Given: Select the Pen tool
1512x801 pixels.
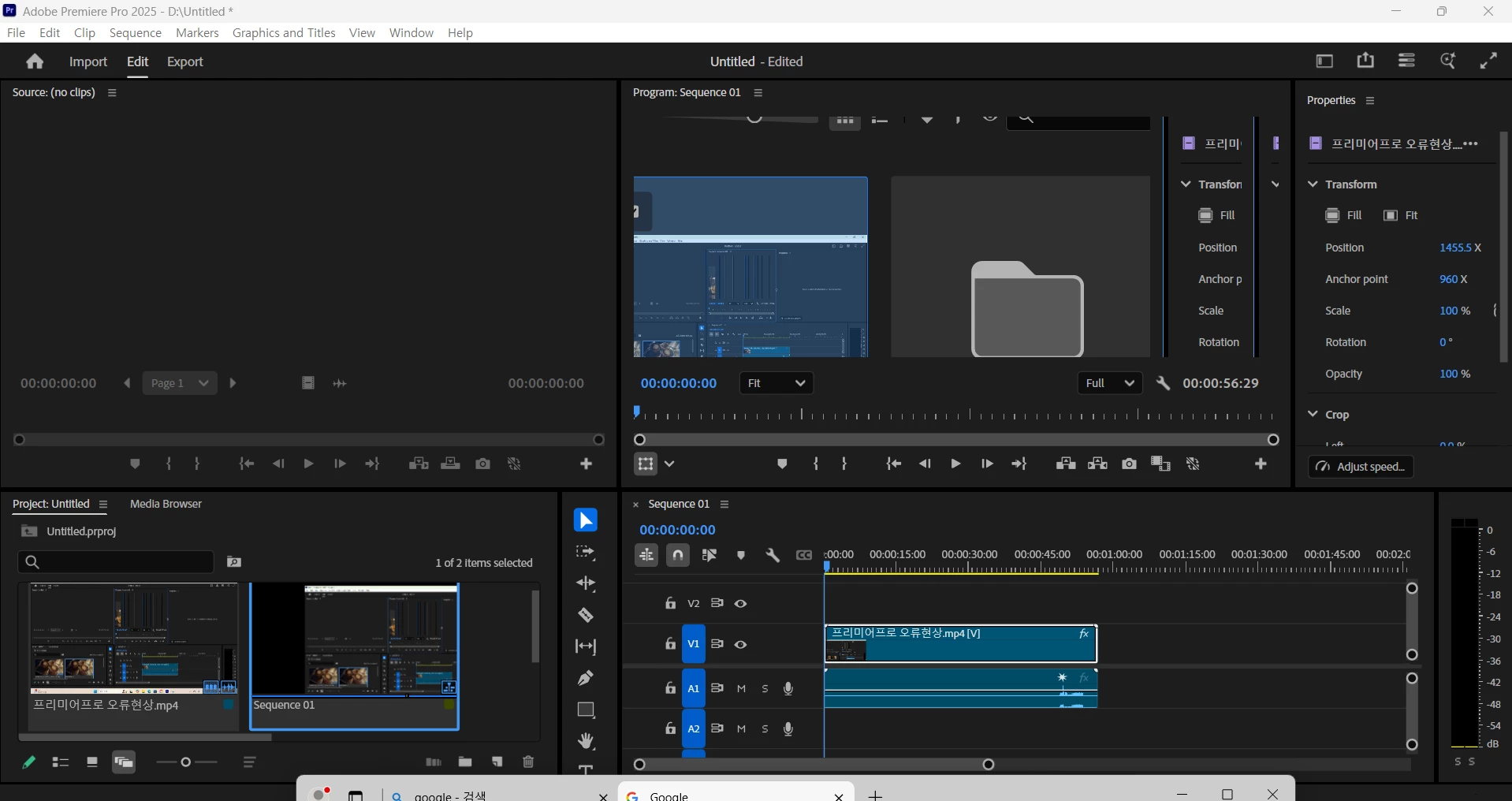Looking at the screenshot, I should pyautogui.click(x=586, y=678).
